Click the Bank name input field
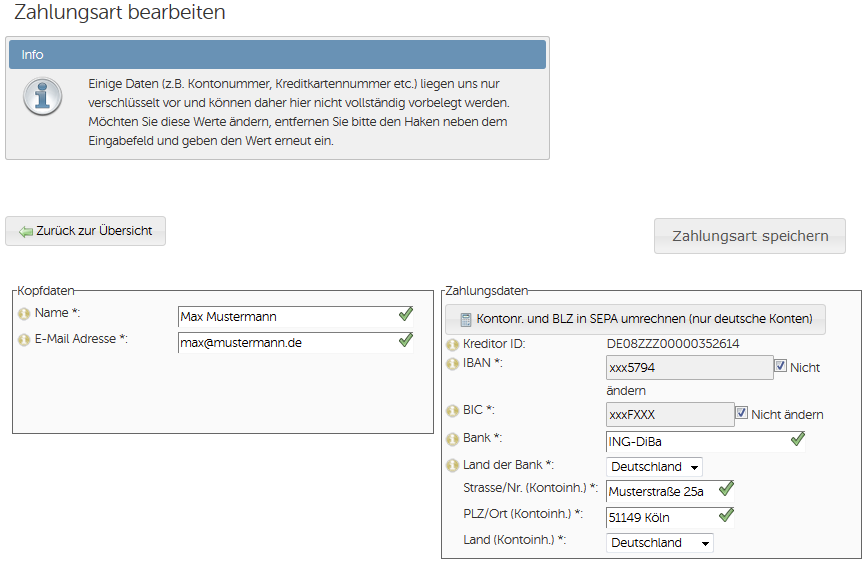Image resolution: width=868 pixels, height=563 pixels. tap(706, 442)
